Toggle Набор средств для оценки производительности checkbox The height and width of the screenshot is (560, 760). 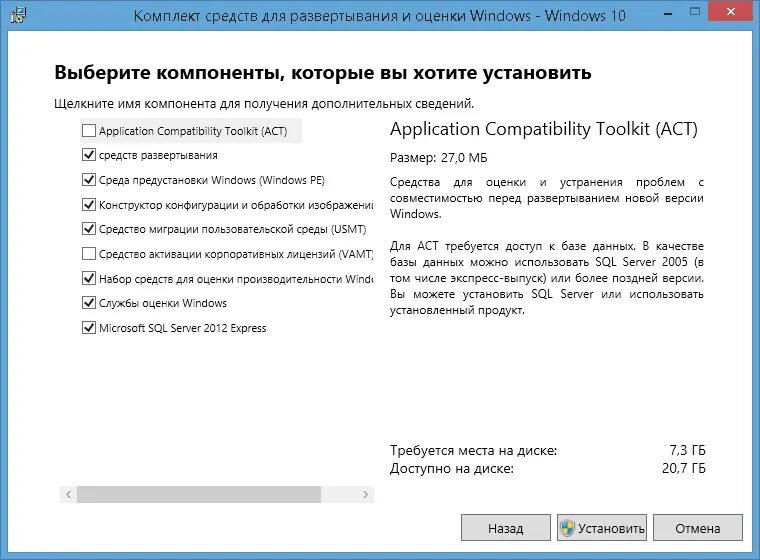click(x=89, y=279)
